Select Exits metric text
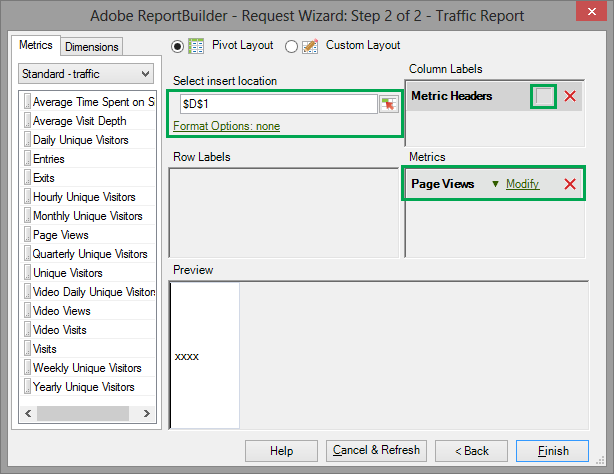Viewport: 614px width, 474px height. [x=43, y=178]
